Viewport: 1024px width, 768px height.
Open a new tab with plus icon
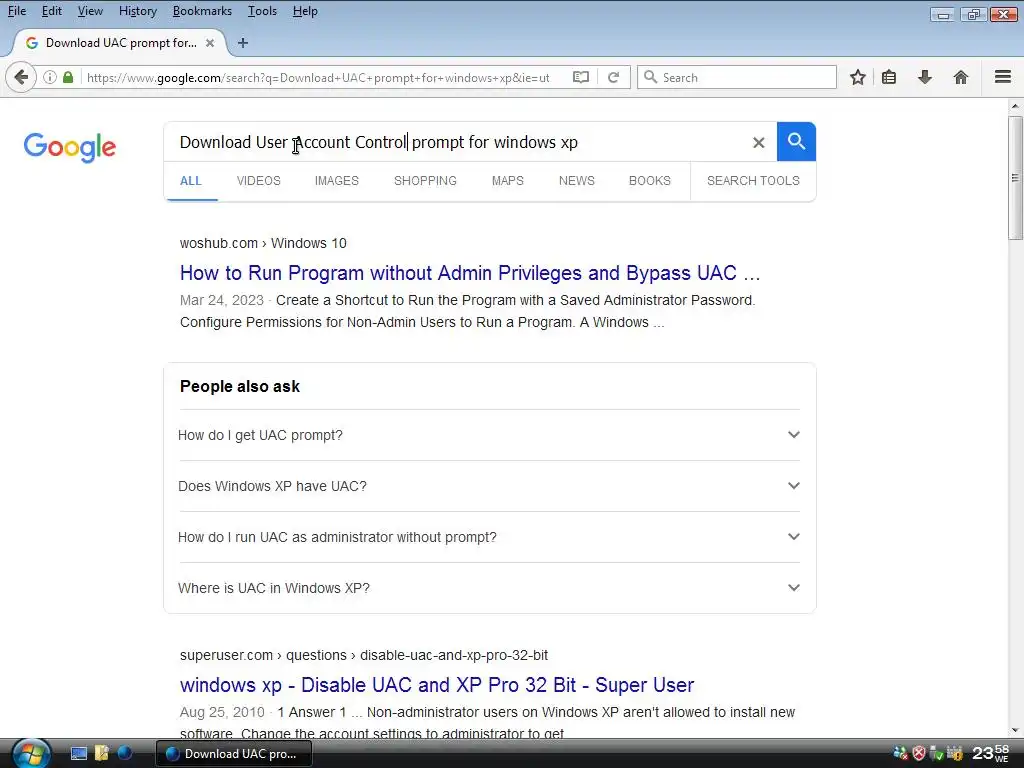[243, 43]
